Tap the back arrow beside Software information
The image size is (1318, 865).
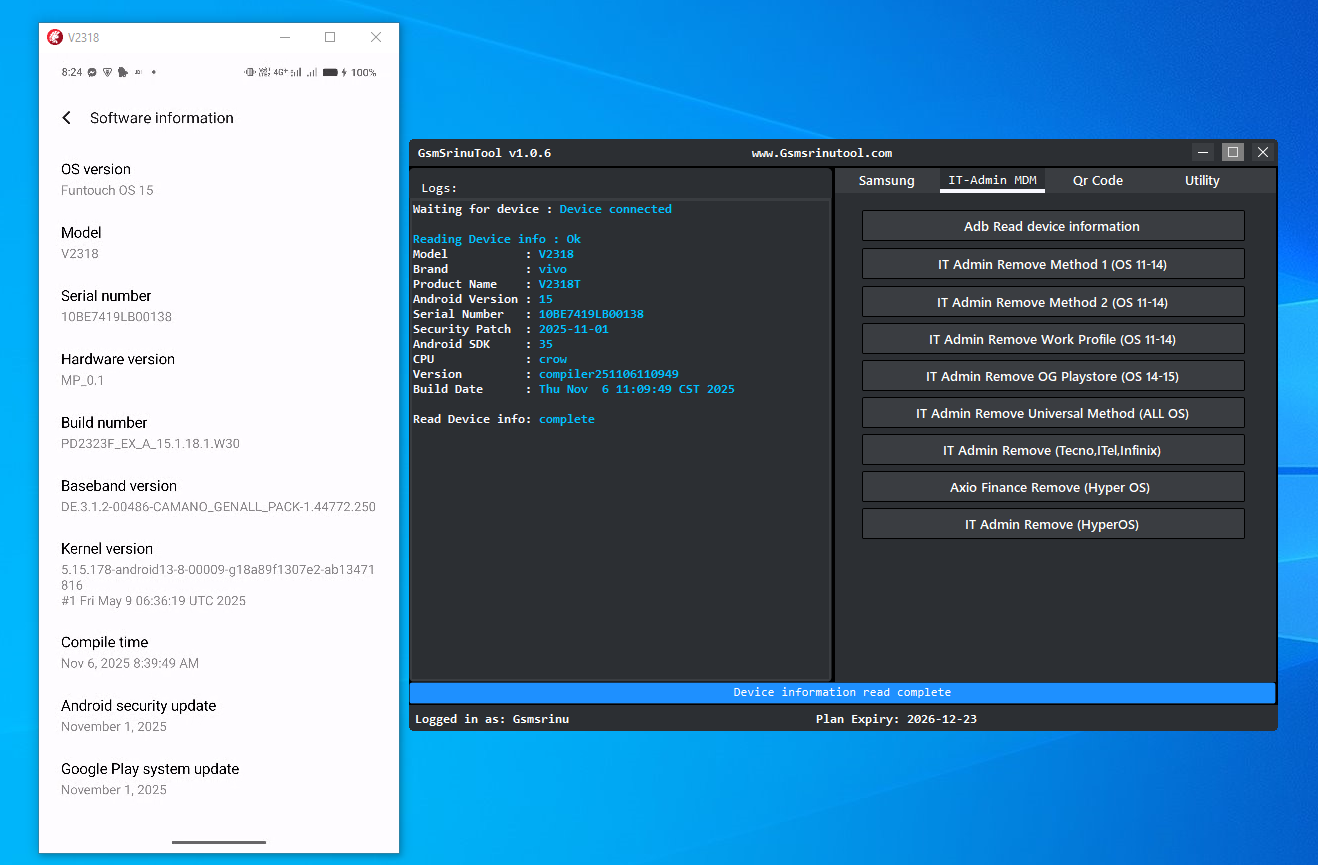(67, 118)
